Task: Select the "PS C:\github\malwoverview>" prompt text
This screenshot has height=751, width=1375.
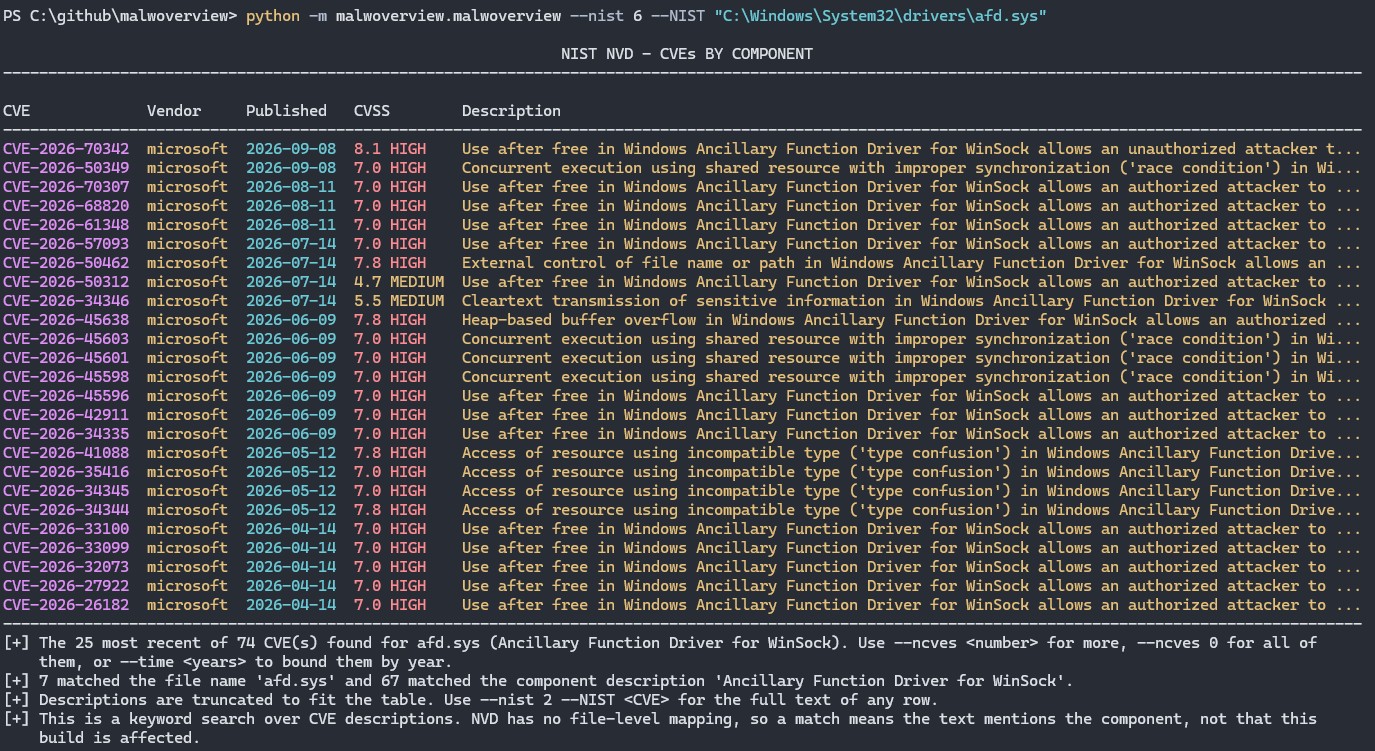Action: (x=121, y=16)
